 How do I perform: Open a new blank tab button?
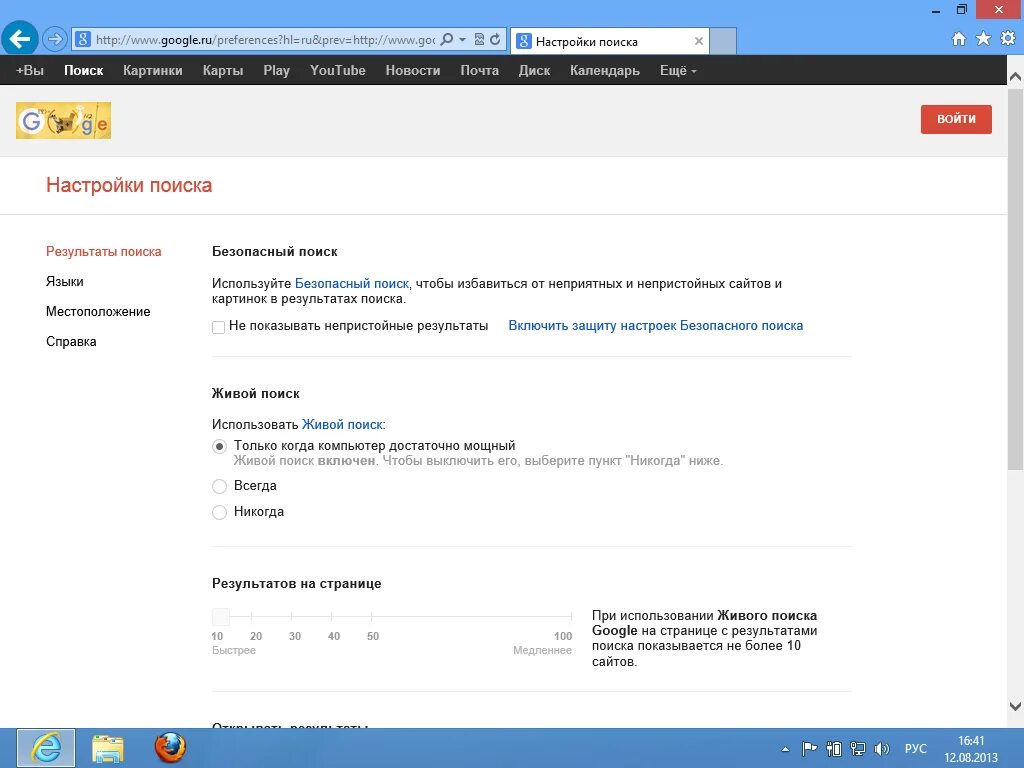coord(723,41)
